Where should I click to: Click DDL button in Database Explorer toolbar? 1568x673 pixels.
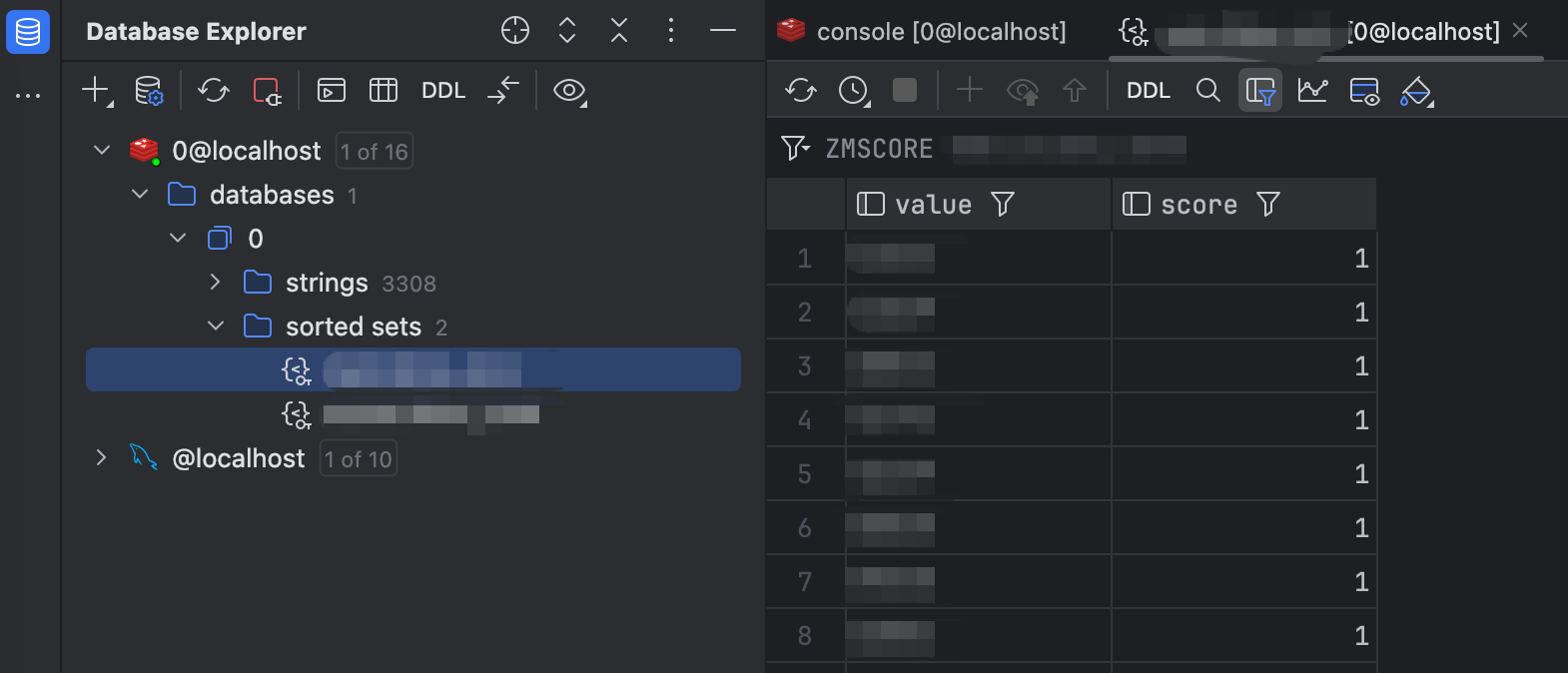(x=443, y=91)
